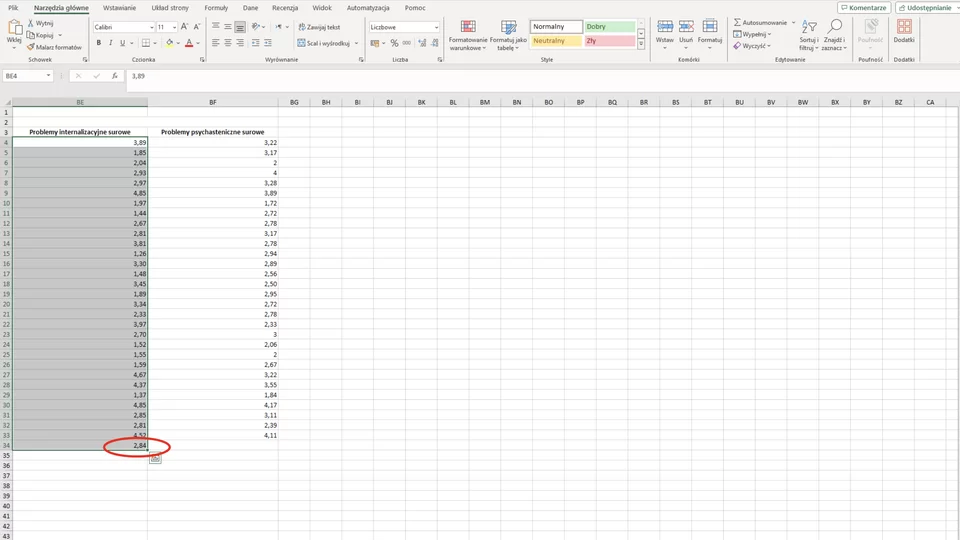Expand Scal i wyśrodkuj dropdown arrow
This screenshot has width=960, height=540.
click(x=356, y=43)
